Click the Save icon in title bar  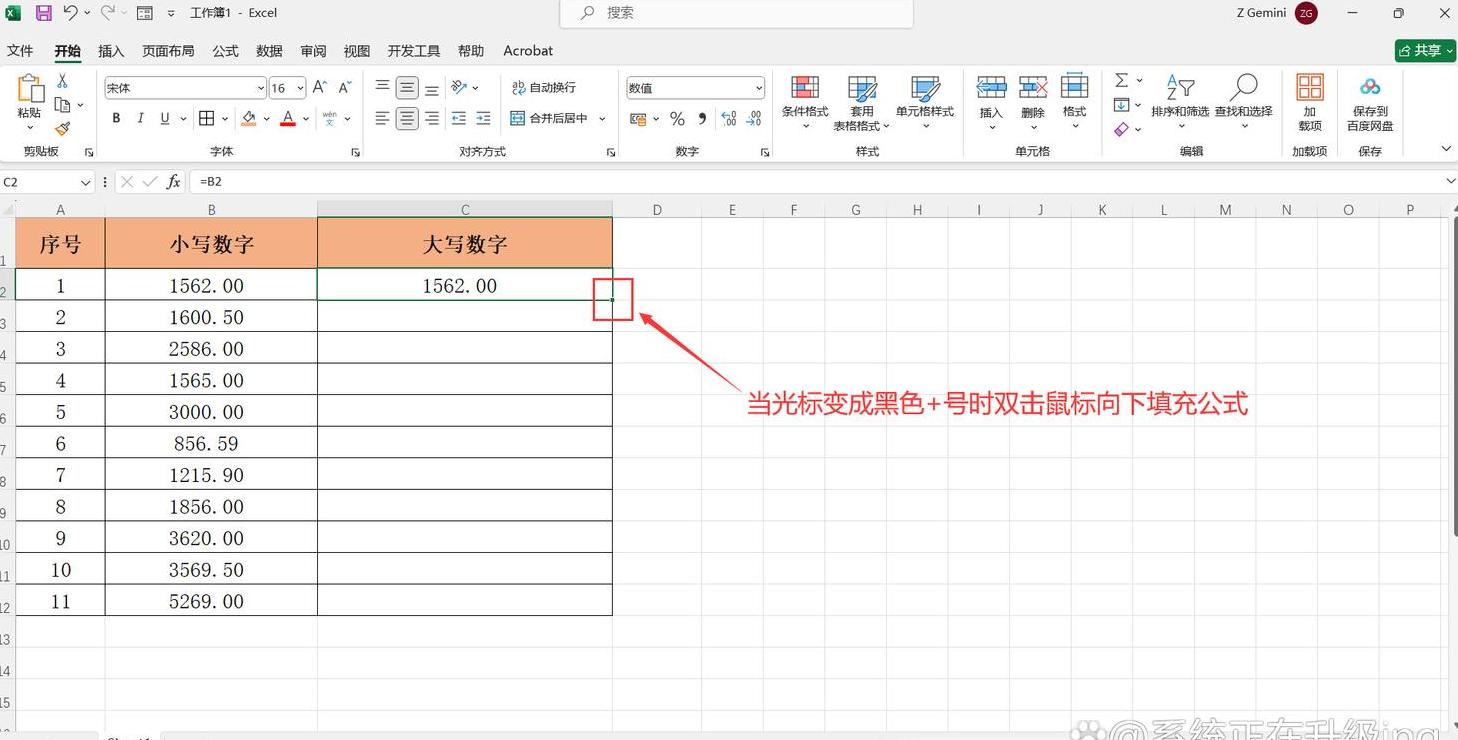click(x=43, y=13)
